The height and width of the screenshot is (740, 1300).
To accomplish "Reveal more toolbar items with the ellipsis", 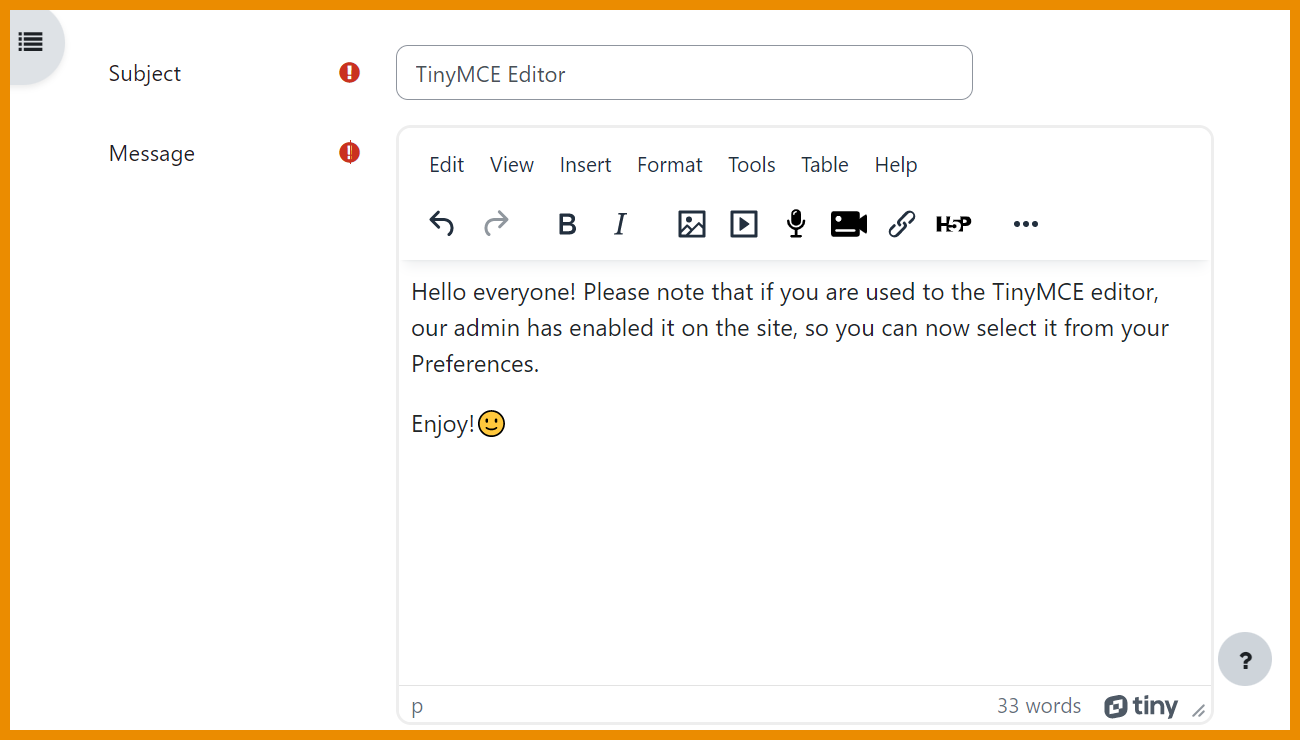I will [x=1026, y=224].
